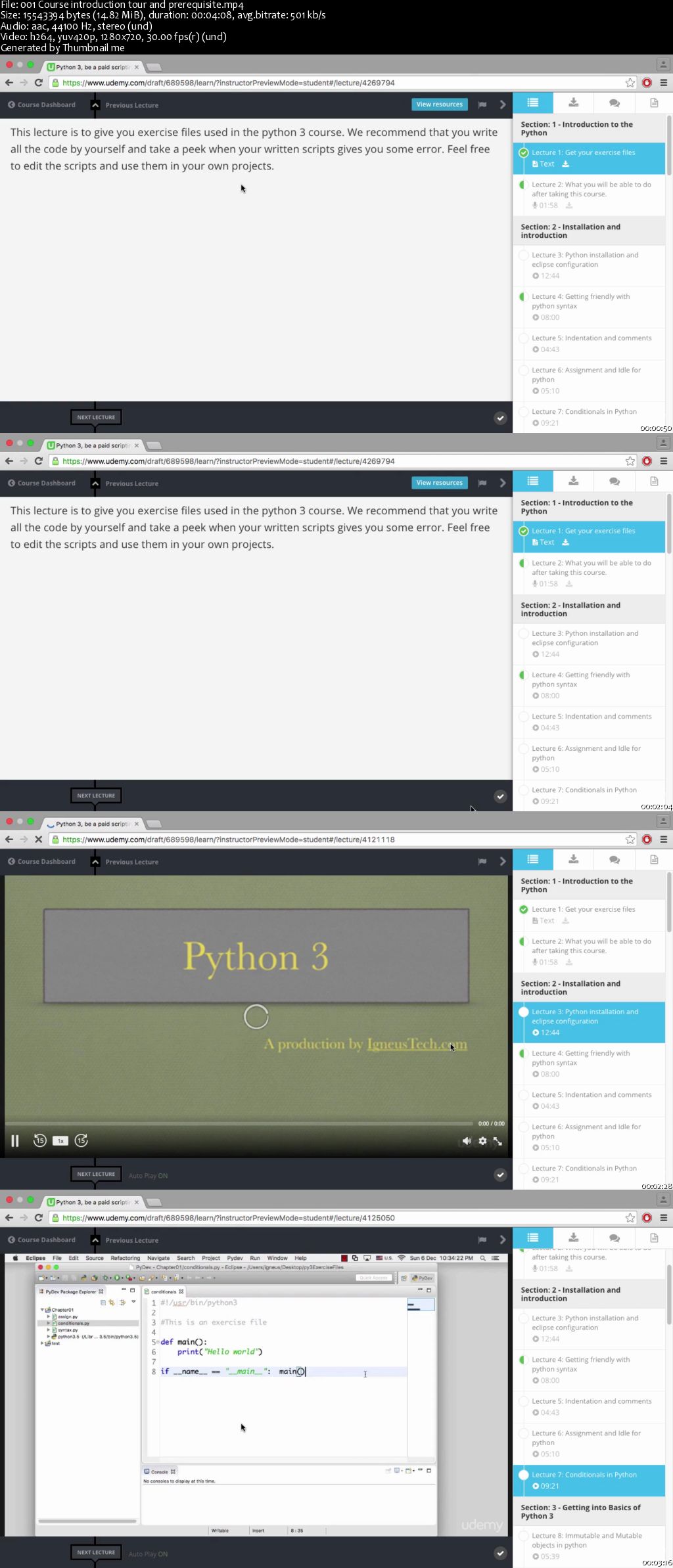Select highlighted Lecture 7 Conditionals in the 00:03:16 frame

point(589,1480)
